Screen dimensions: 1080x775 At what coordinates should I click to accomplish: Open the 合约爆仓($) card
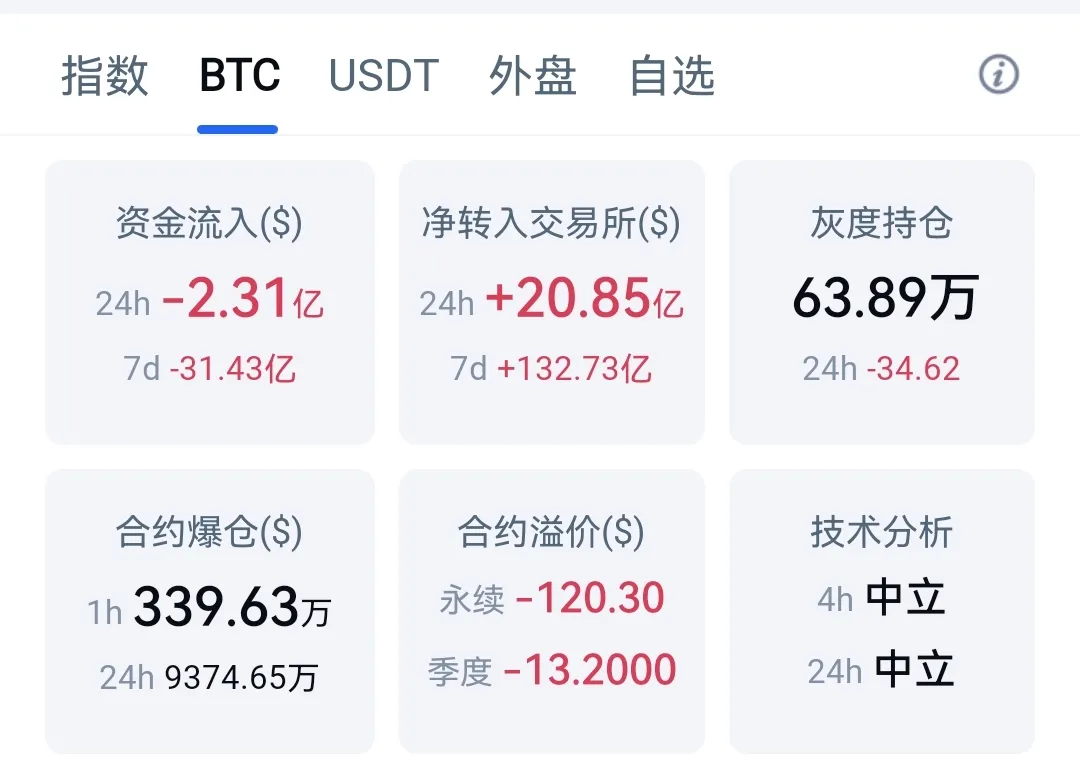(210, 612)
